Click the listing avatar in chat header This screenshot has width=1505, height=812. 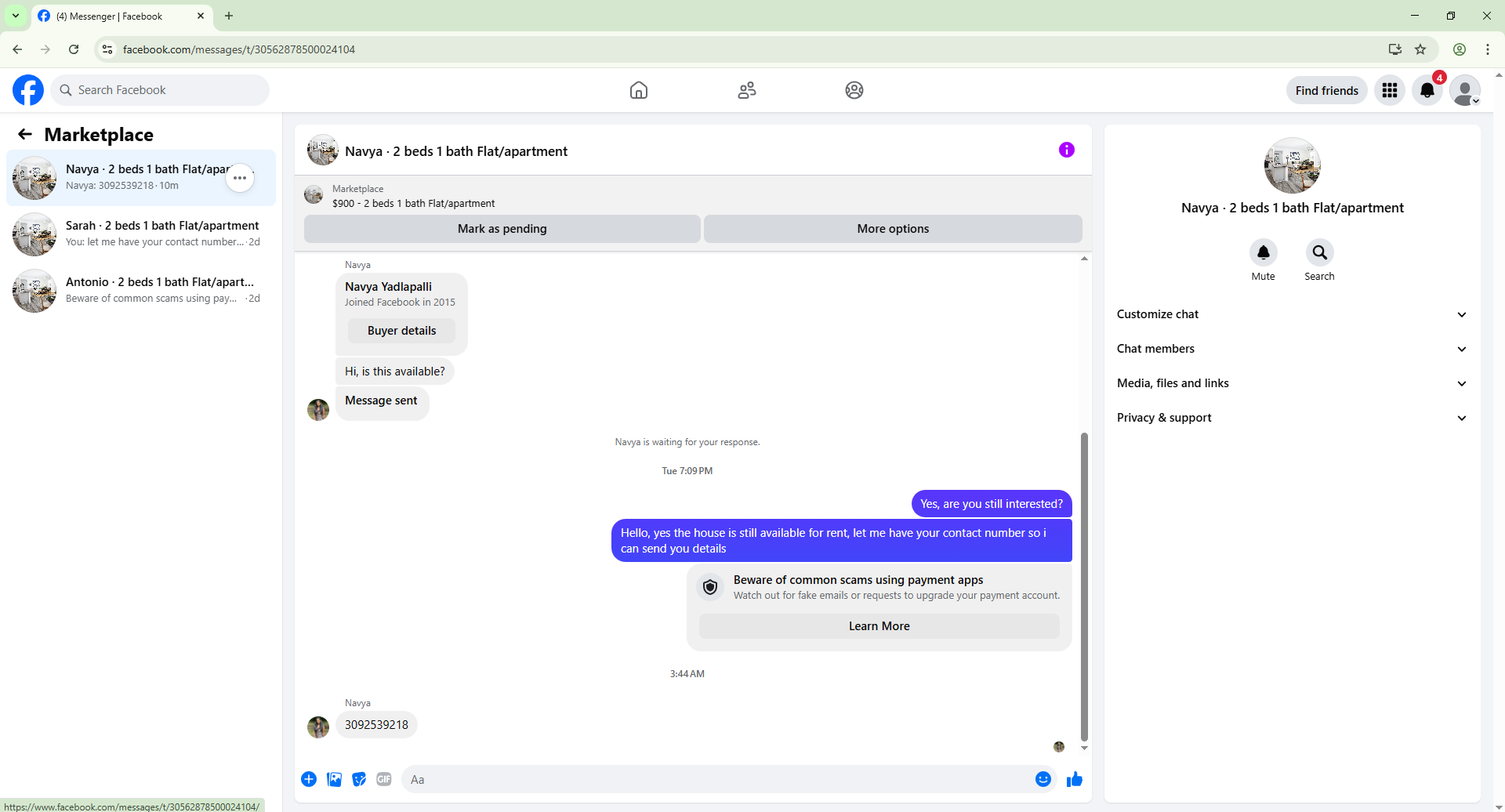(323, 150)
